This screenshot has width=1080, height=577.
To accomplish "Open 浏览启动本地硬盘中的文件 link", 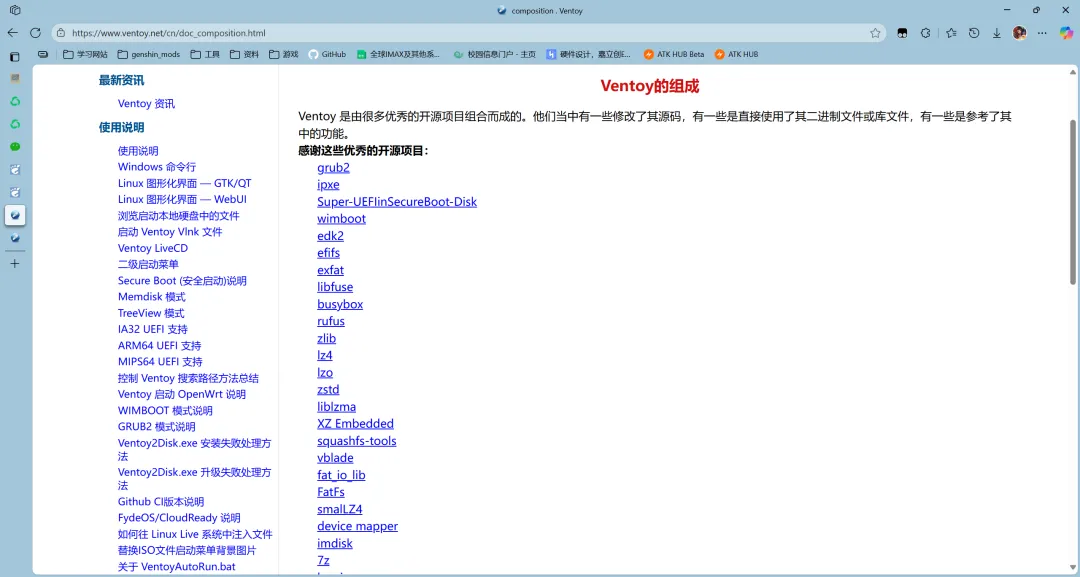I will (178, 216).
